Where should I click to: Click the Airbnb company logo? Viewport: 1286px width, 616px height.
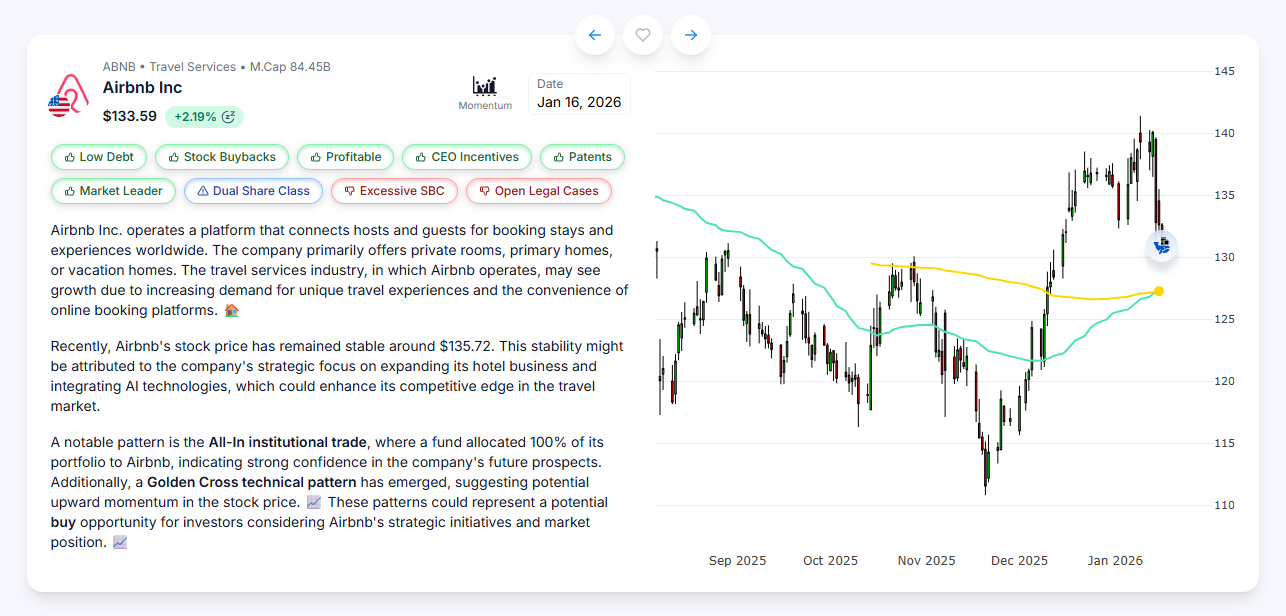[x=68, y=96]
